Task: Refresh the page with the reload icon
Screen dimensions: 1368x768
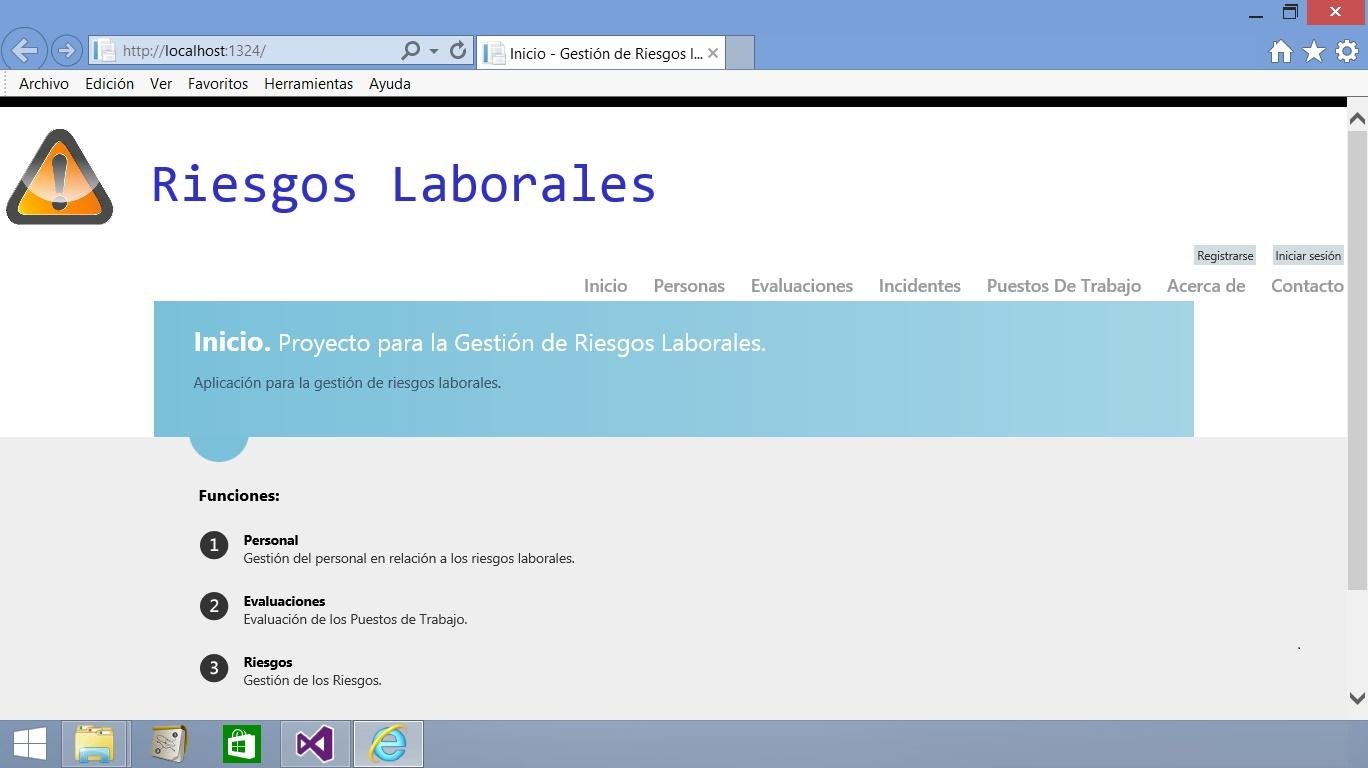Action: (458, 50)
